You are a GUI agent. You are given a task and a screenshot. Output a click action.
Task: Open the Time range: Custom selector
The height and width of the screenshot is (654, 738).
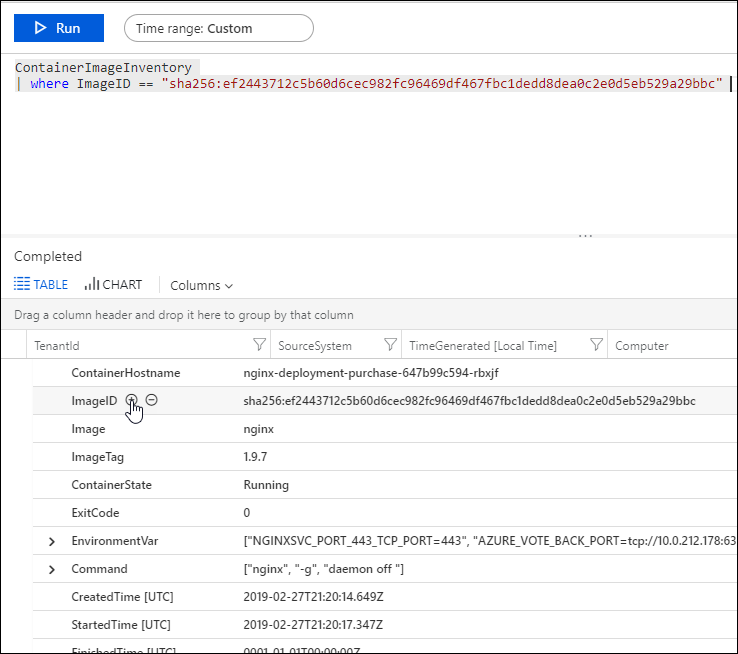coord(219,28)
